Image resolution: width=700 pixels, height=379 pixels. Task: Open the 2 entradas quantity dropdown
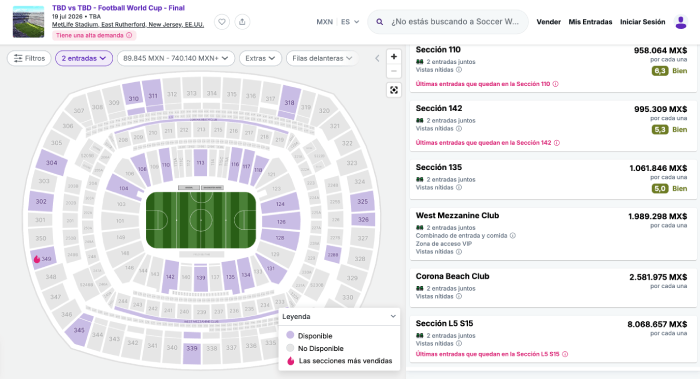tap(84, 58)
